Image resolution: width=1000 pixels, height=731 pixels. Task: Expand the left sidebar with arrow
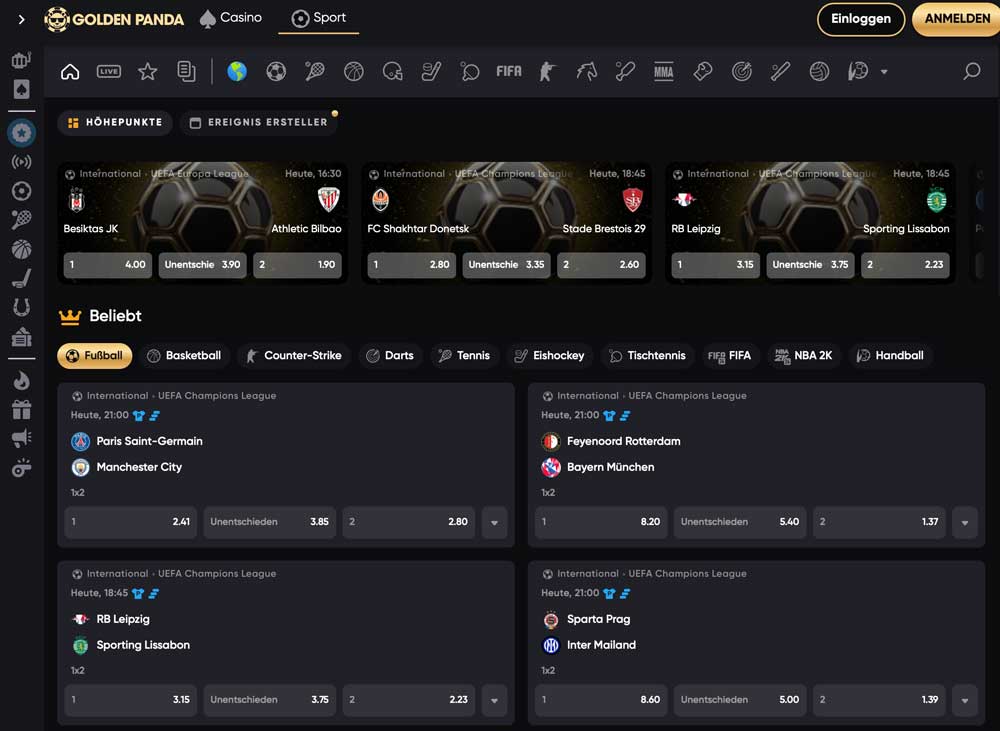[21, 20]
